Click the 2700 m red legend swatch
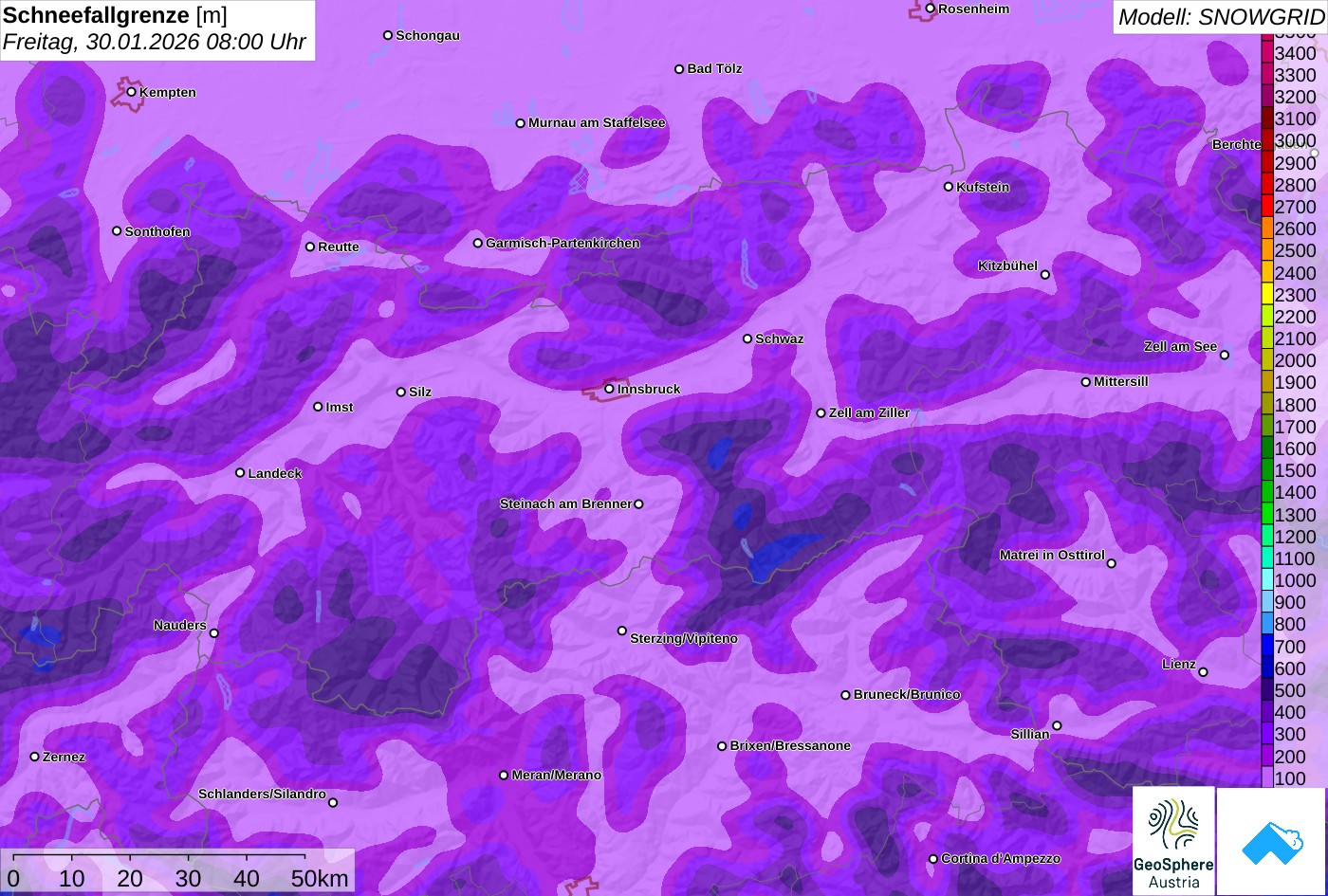 click(1267, 206)
